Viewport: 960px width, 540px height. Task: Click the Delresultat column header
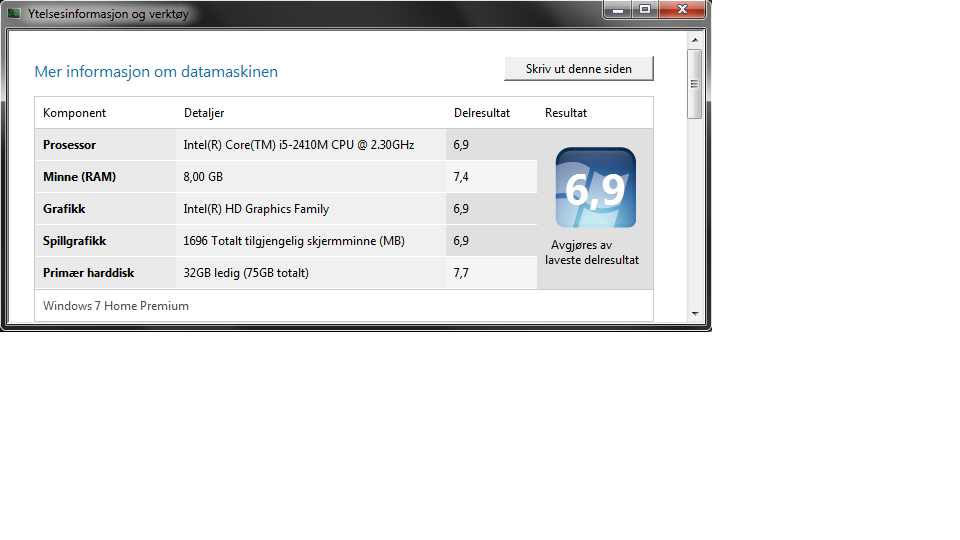(482, 113)
